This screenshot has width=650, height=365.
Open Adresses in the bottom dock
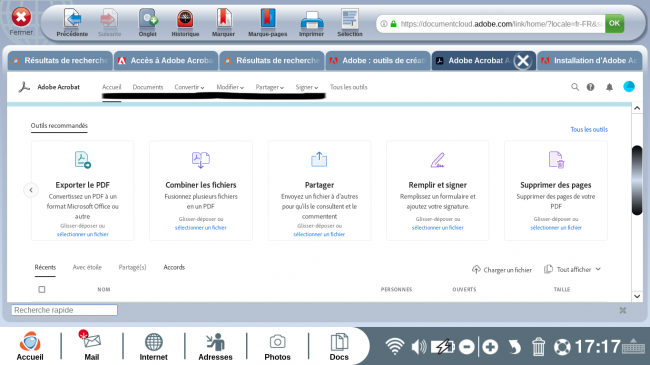click(x=215, y=346)
